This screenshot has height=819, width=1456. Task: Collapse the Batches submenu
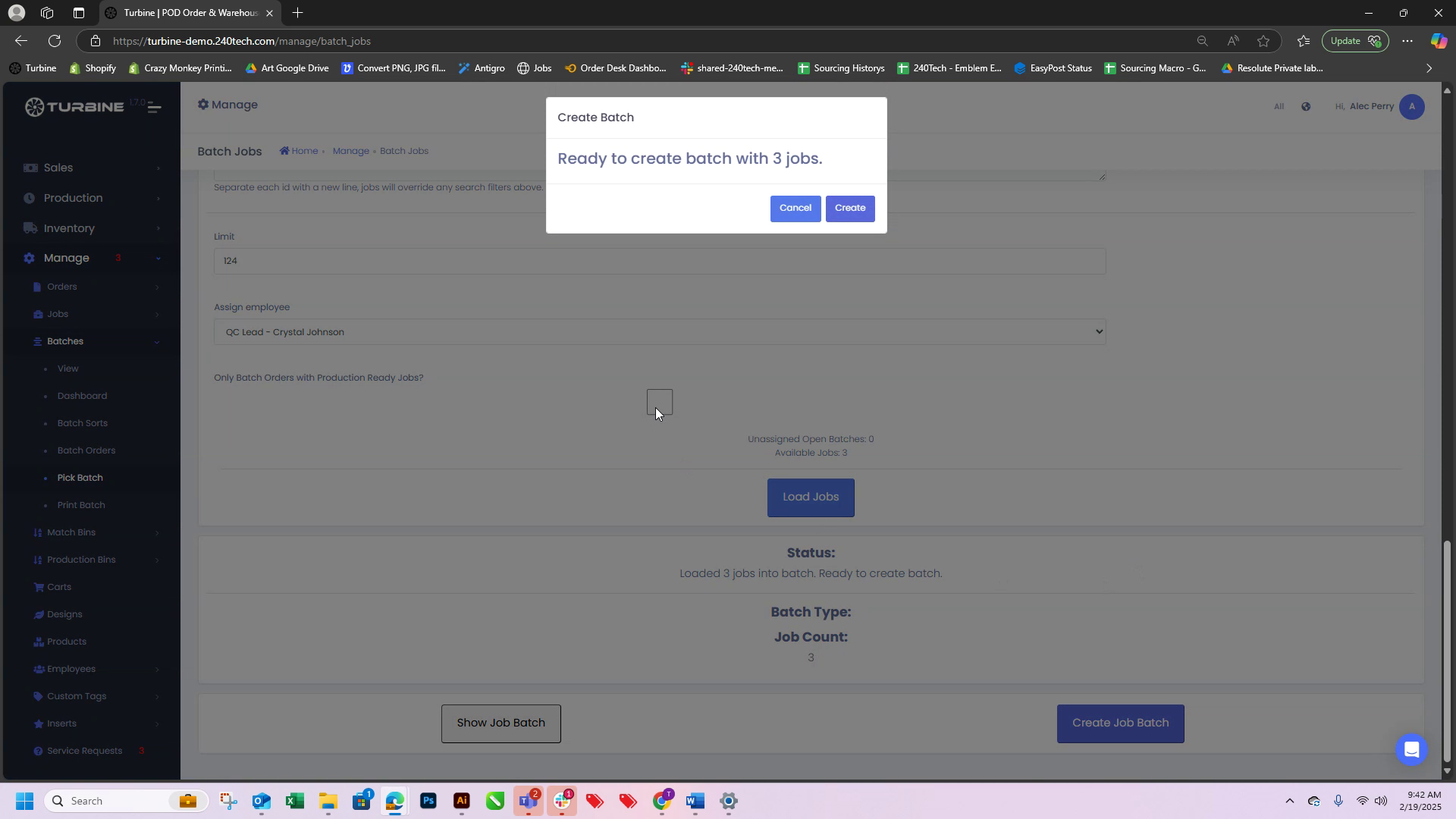pyautogui.click(x=65, y=341)
